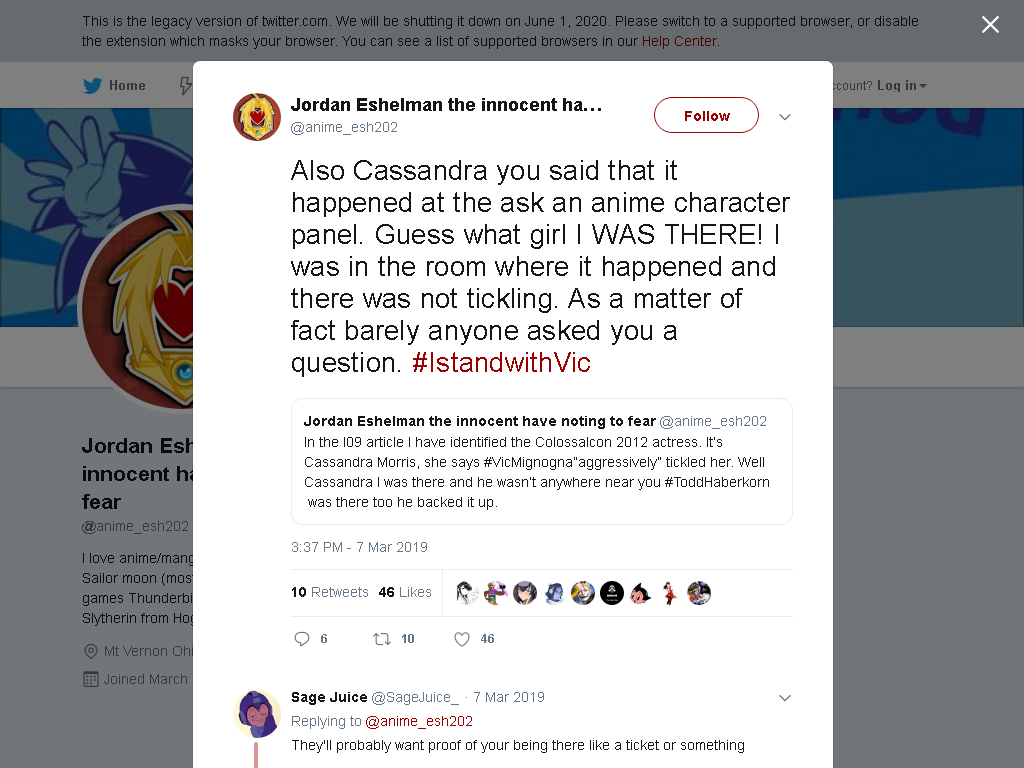Viewport: 1024px width, 768px height.
Task: Expand options chevron on Sage Juice reply
Action: coord(785,698)
